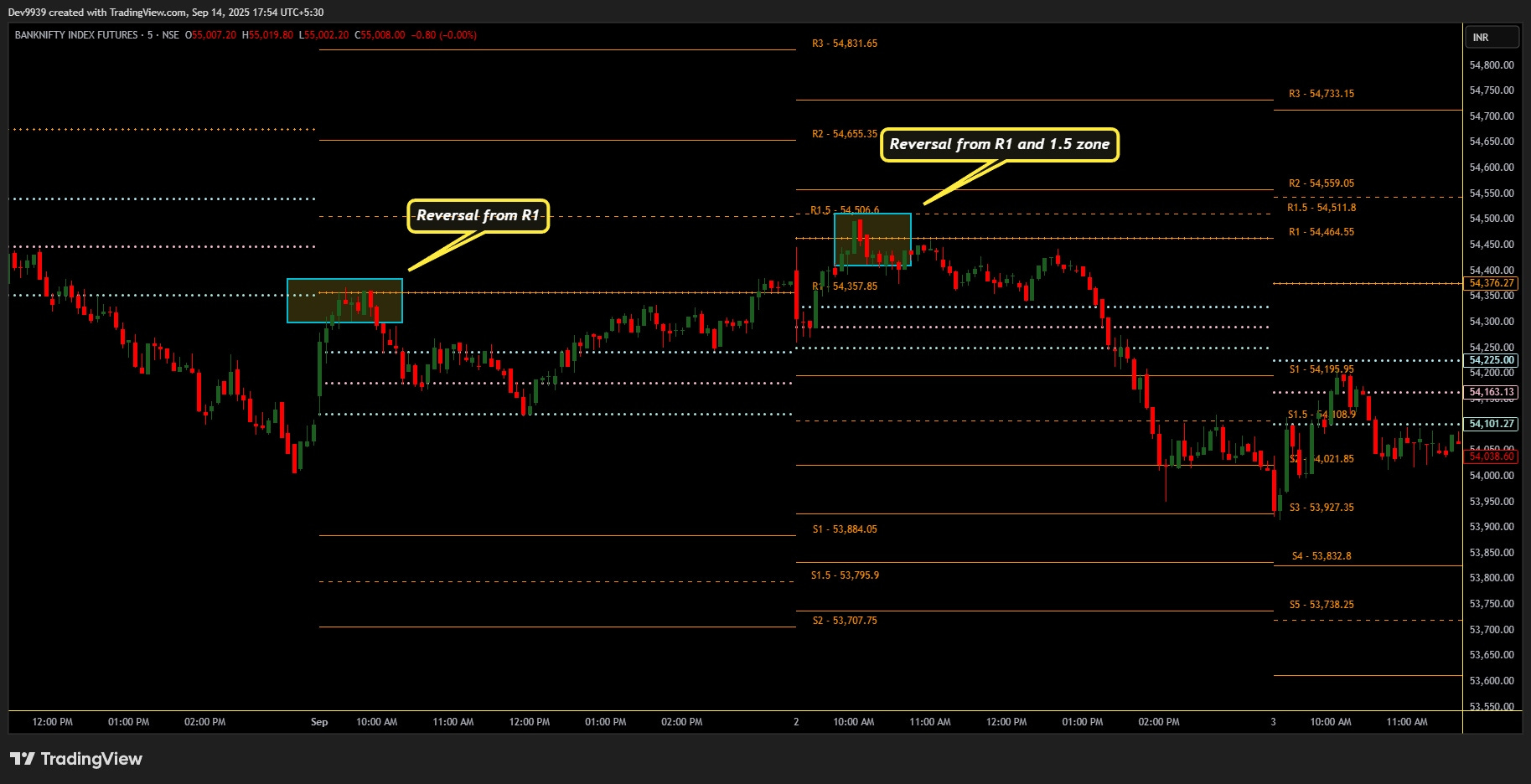1531x784 pixels.
Task: Click pivot label R1 - 54,464.55
Action: (1322, 232)
